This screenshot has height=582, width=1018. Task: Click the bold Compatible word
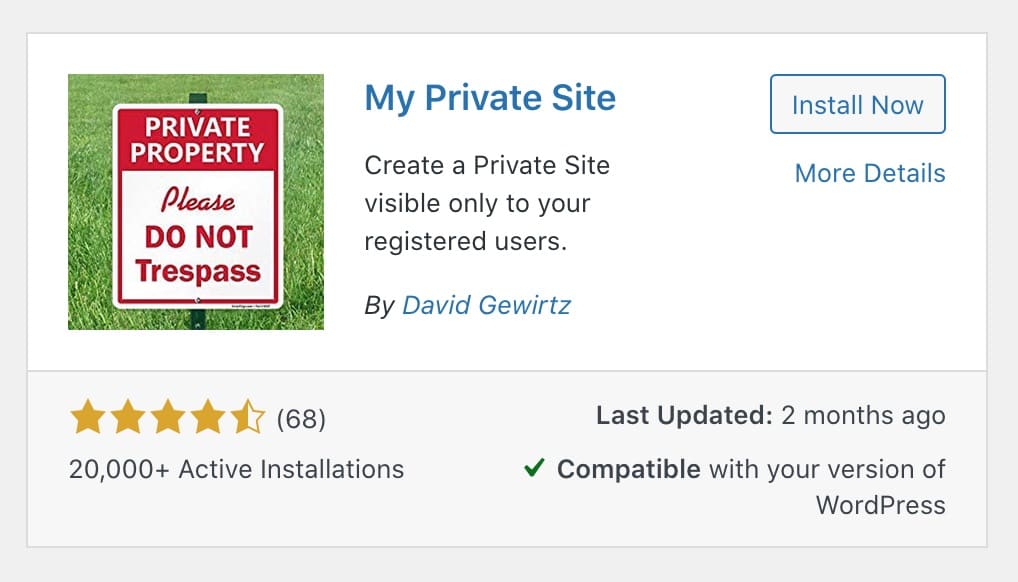(628, 469)
